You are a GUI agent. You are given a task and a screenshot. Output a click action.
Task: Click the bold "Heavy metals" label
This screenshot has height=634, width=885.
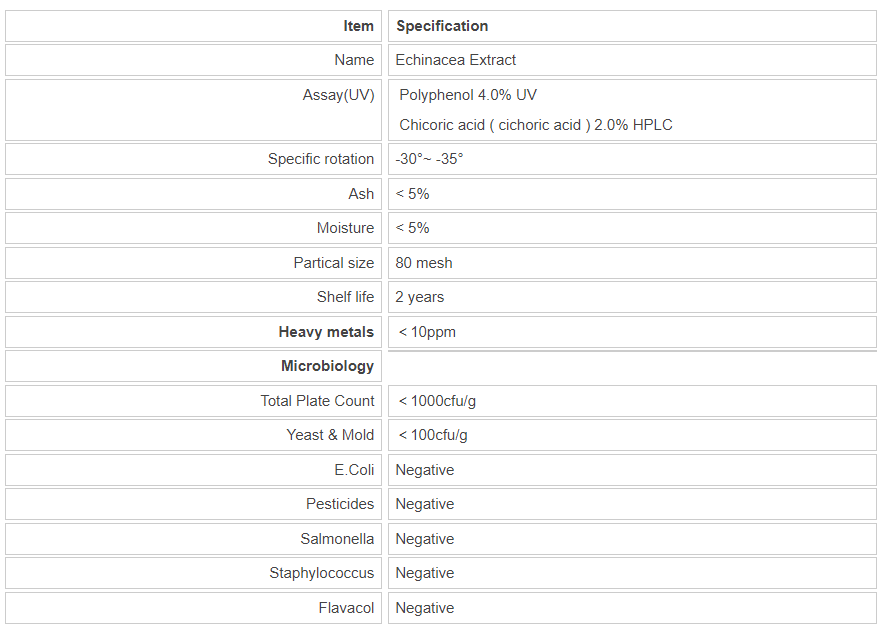click(x=326, y=332)
